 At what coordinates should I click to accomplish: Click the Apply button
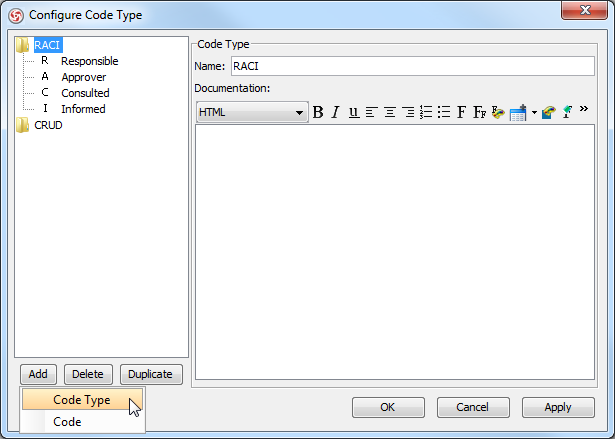[x=558, y=407]
